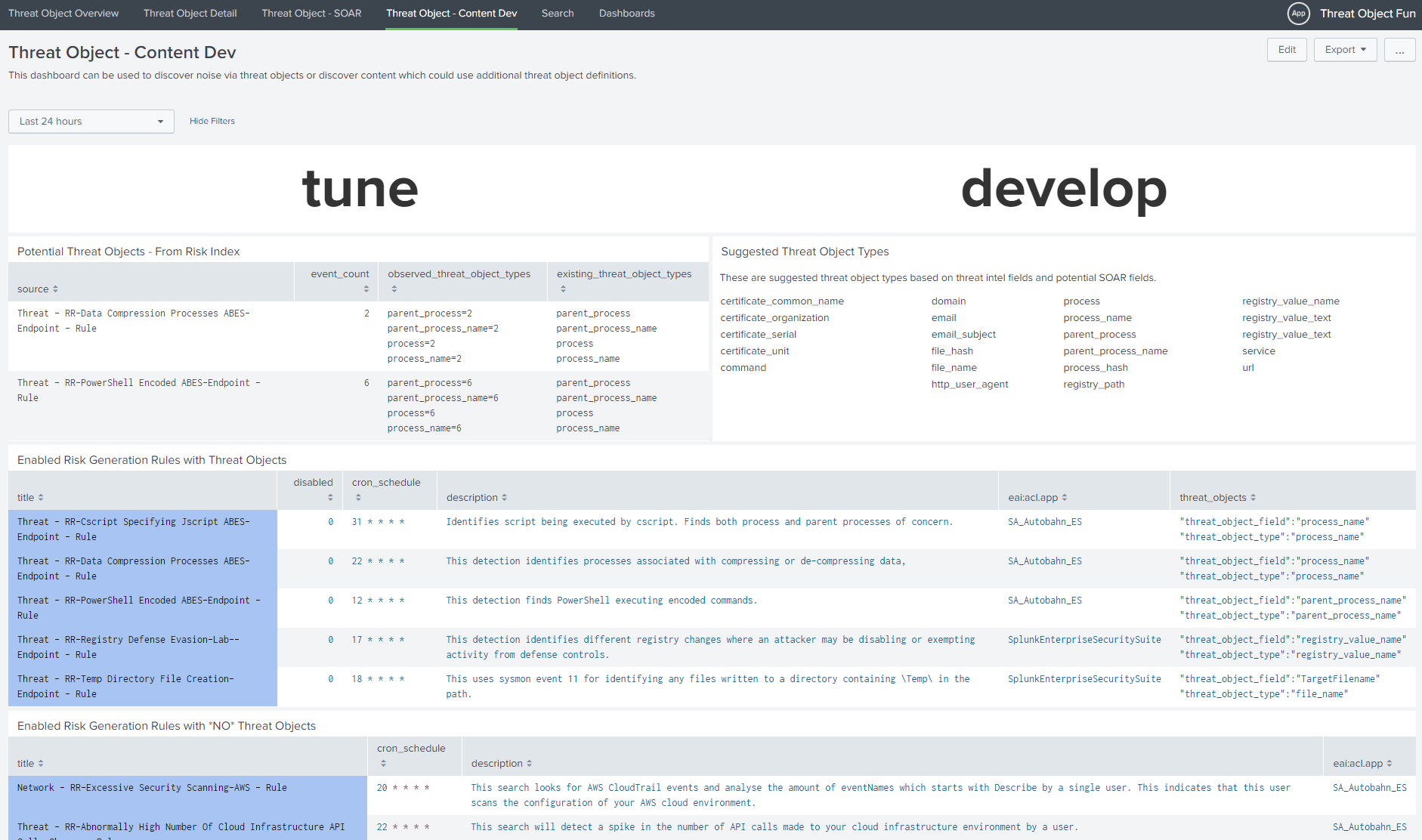1422x840 pixels.
Task: Click cron schedule 31 * * * *
Action: [379, 522]
